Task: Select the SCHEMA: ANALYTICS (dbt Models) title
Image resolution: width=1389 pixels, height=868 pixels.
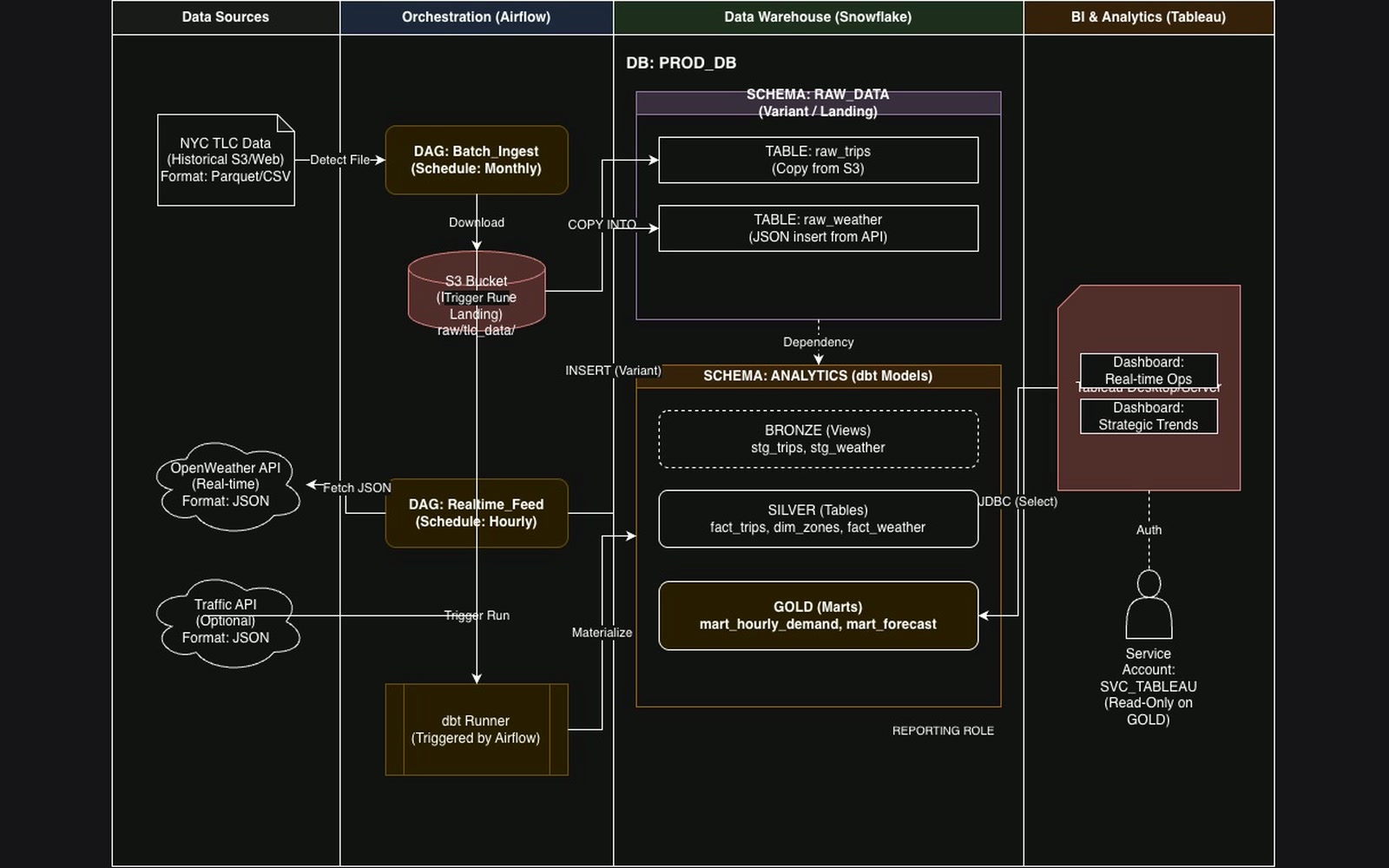Action: tap(819, 376)
